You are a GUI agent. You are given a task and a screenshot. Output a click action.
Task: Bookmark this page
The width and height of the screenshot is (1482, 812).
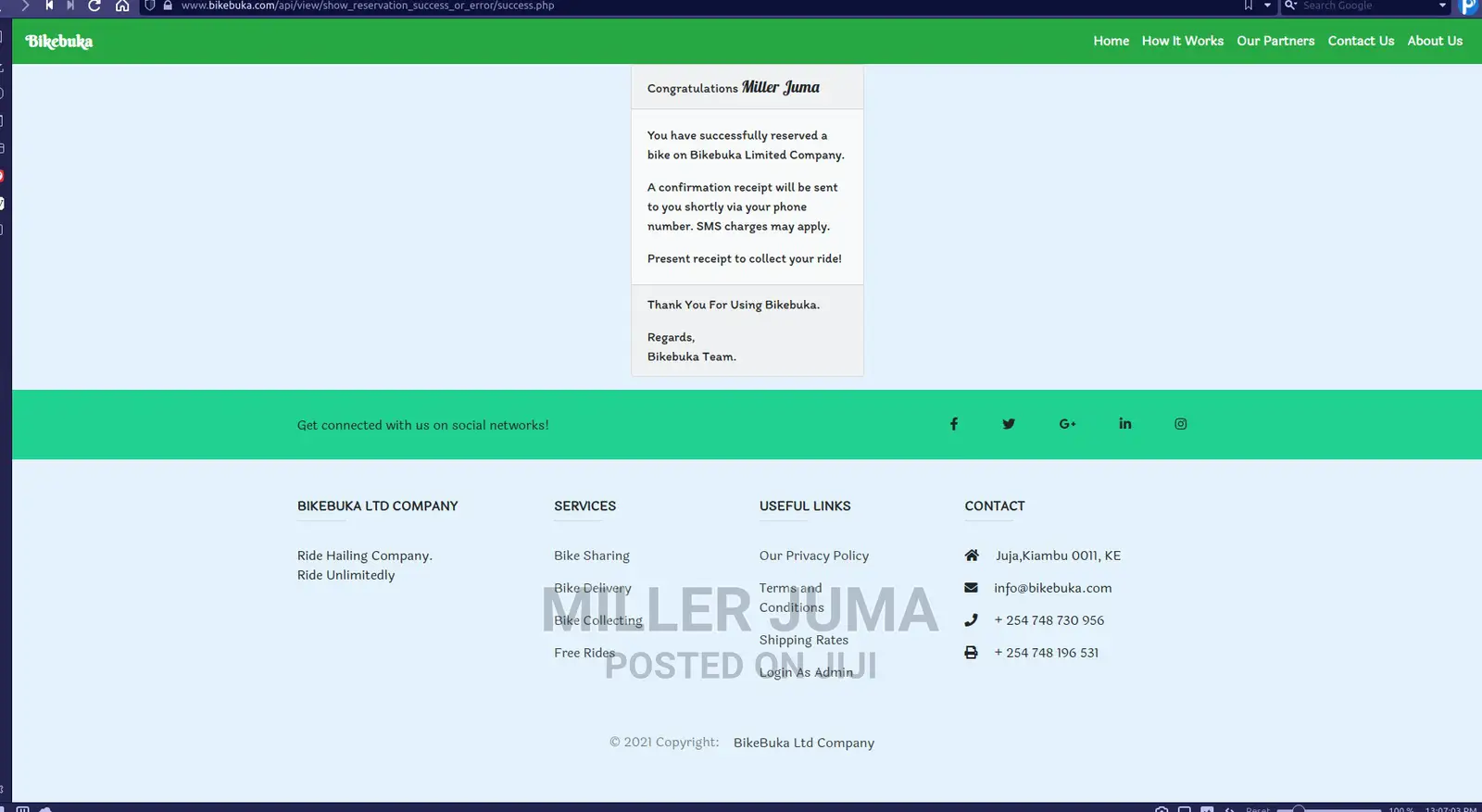click(1249, 6)
